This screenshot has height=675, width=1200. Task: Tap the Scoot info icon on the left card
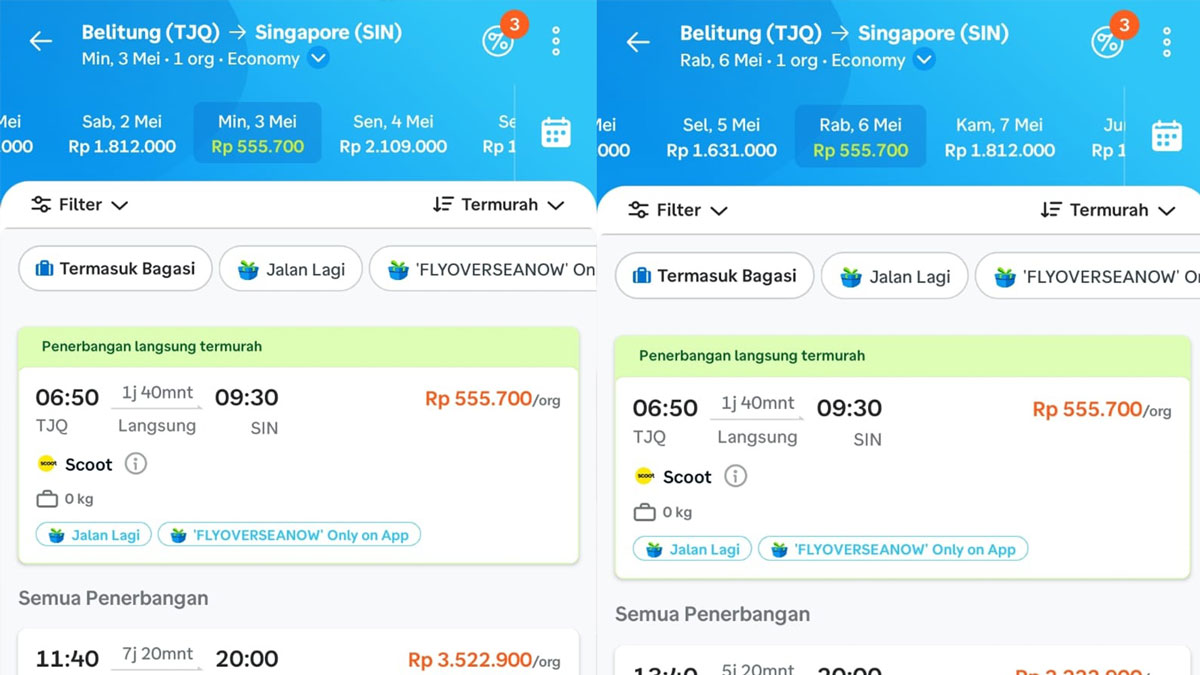(x=135, y=464)
